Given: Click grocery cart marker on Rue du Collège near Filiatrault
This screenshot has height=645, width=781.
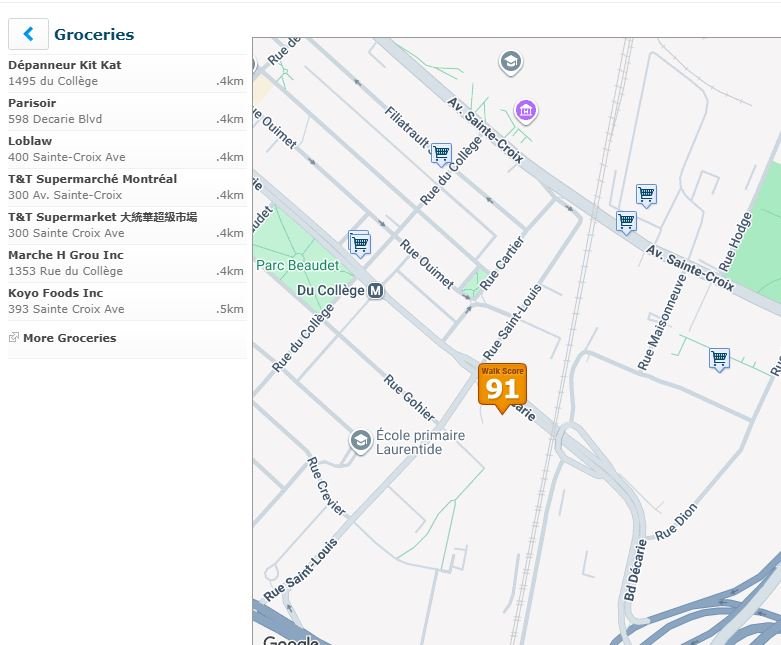Looking at the screenshot, I should click(x=441, y=154).
